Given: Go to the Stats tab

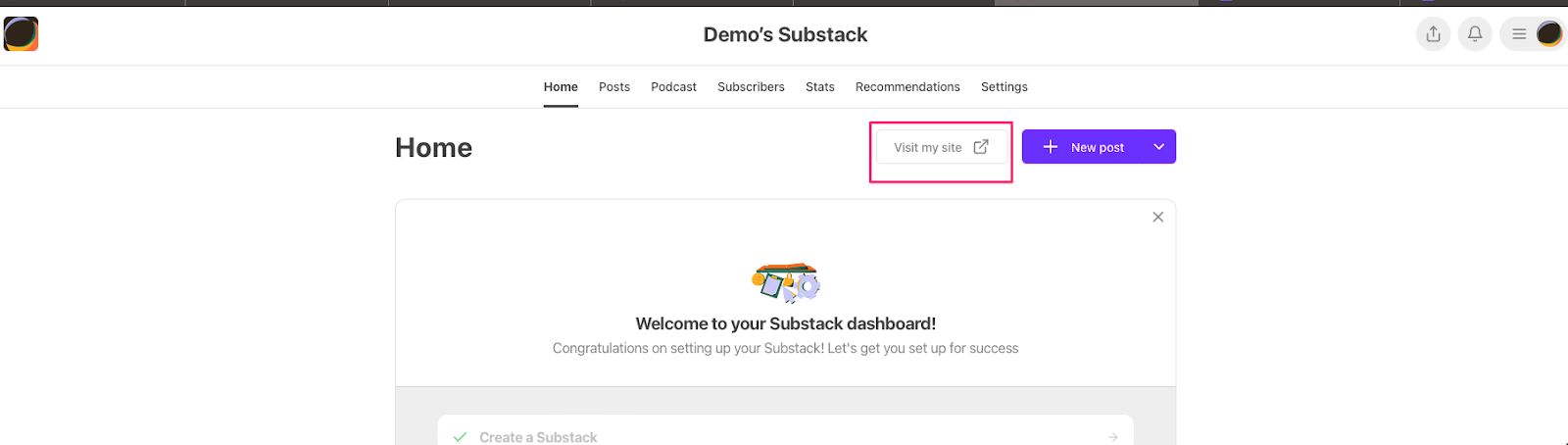Looking at the screenshot, I should 820,87.
